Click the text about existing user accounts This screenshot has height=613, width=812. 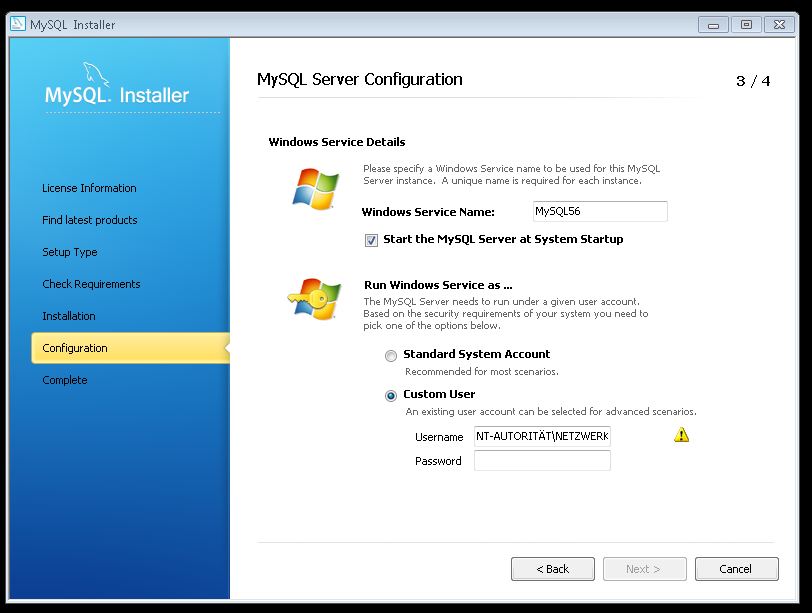click(551, 412)
